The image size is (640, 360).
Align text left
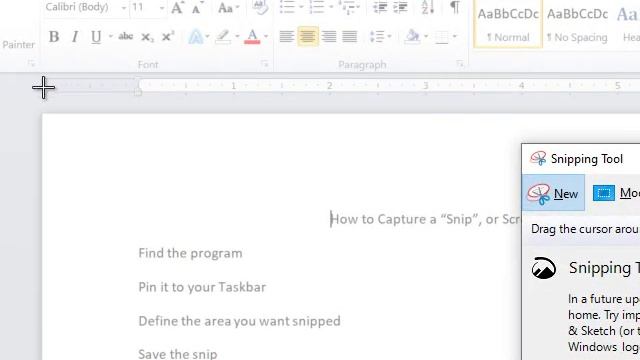click(x=287, y=37)
